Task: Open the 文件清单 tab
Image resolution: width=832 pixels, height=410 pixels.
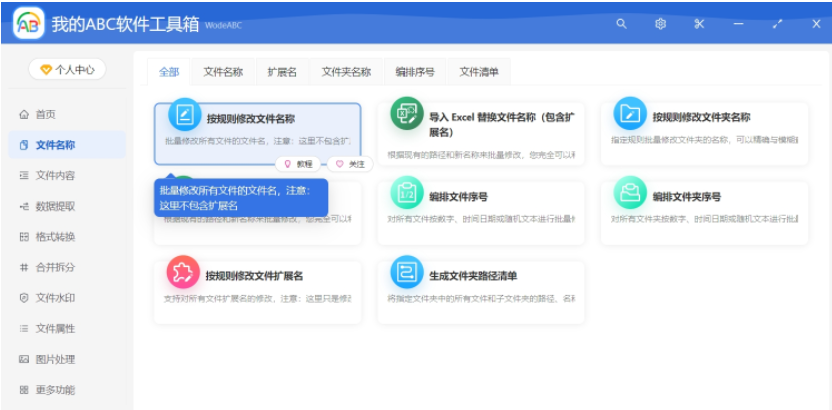Action: [479, 72]
